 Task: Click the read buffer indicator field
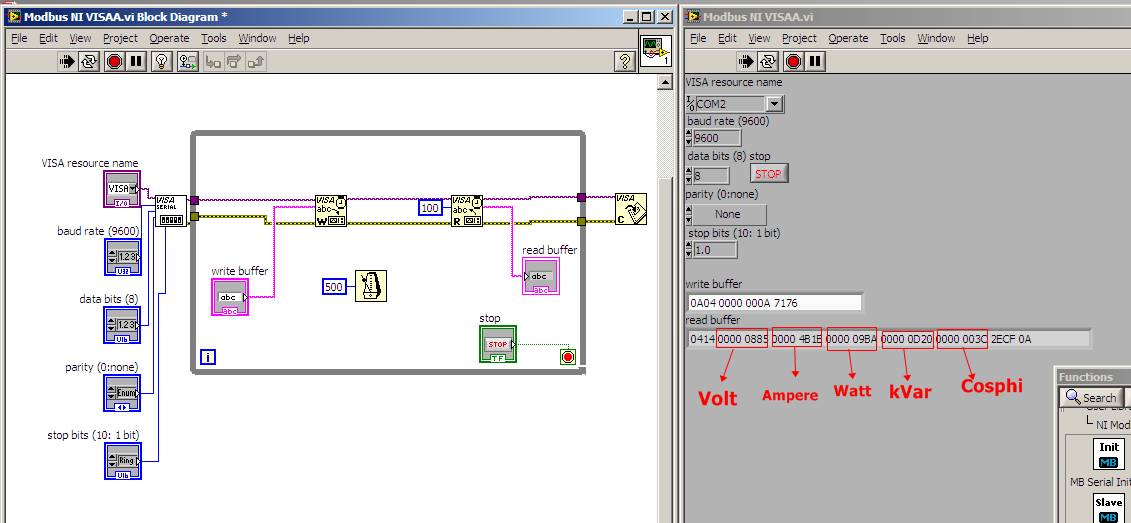(888, 338)
